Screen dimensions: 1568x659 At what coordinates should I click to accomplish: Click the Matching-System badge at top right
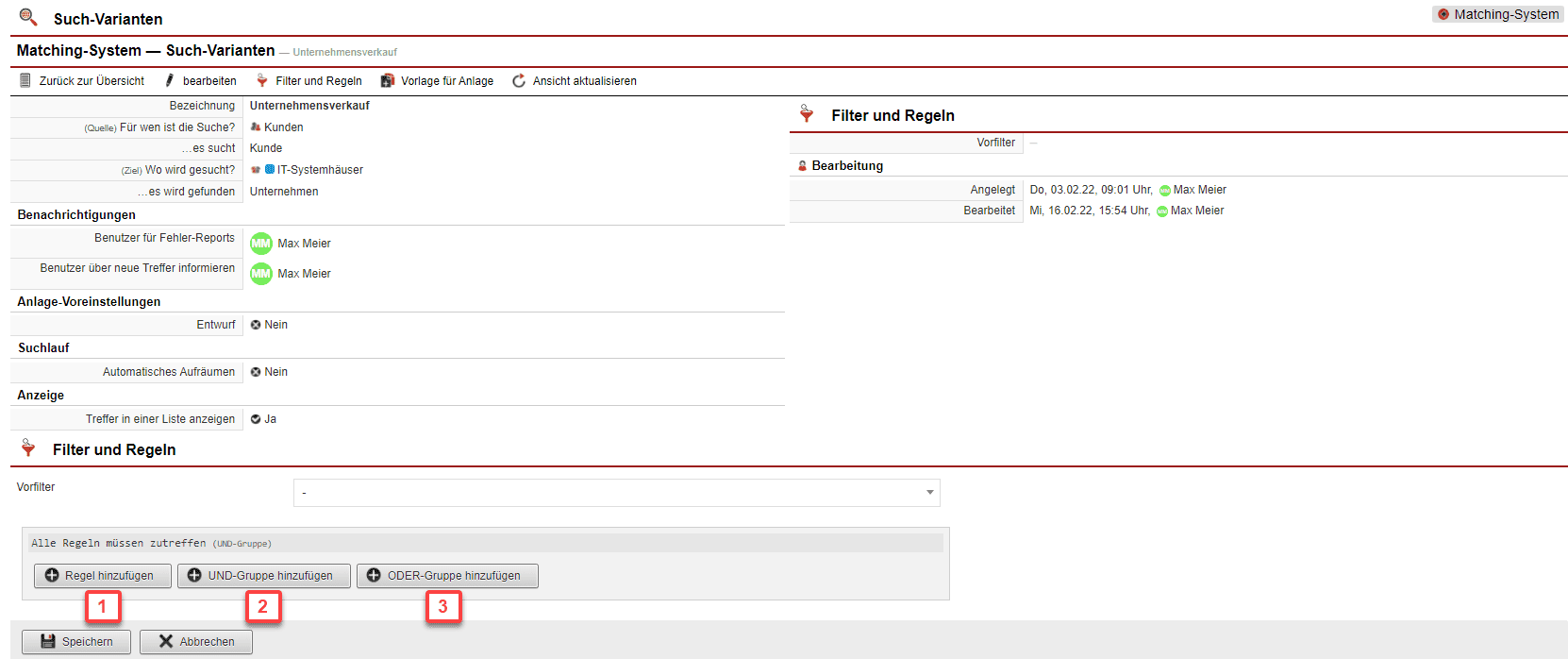(1497, 14)
